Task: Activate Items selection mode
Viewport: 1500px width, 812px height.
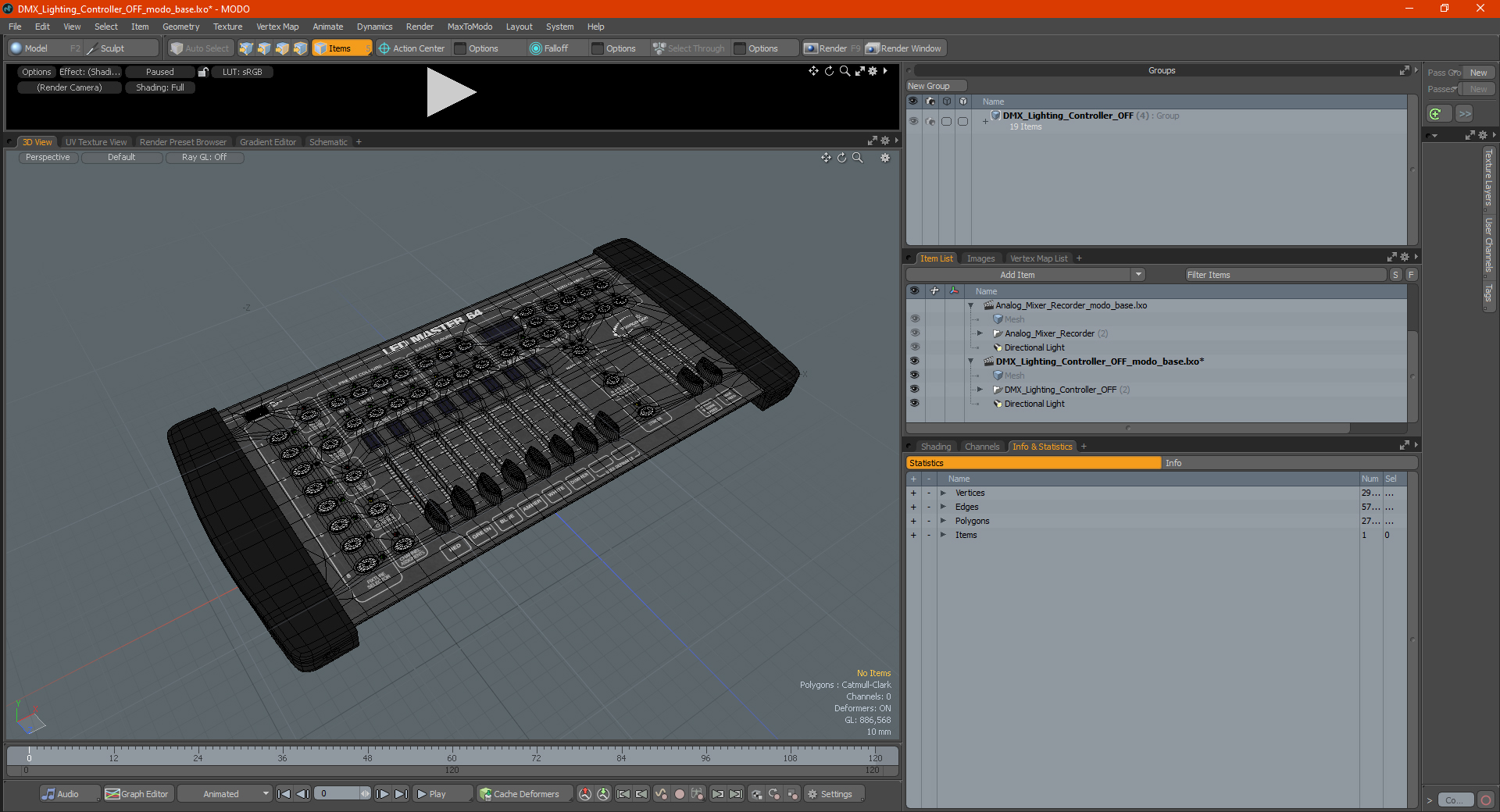Action: click(x=341, y=48)
